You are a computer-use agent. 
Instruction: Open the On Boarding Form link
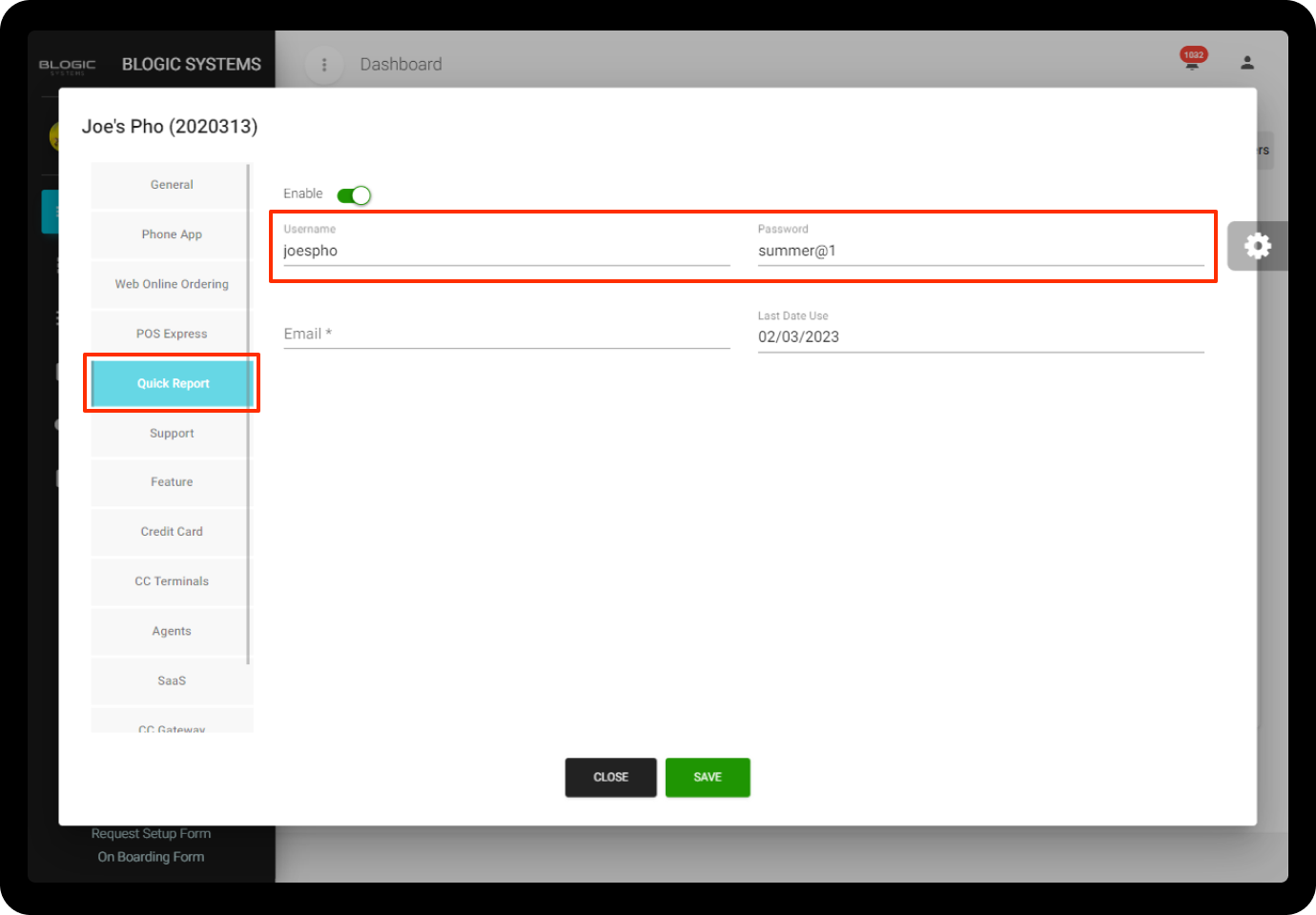(151, 857)
